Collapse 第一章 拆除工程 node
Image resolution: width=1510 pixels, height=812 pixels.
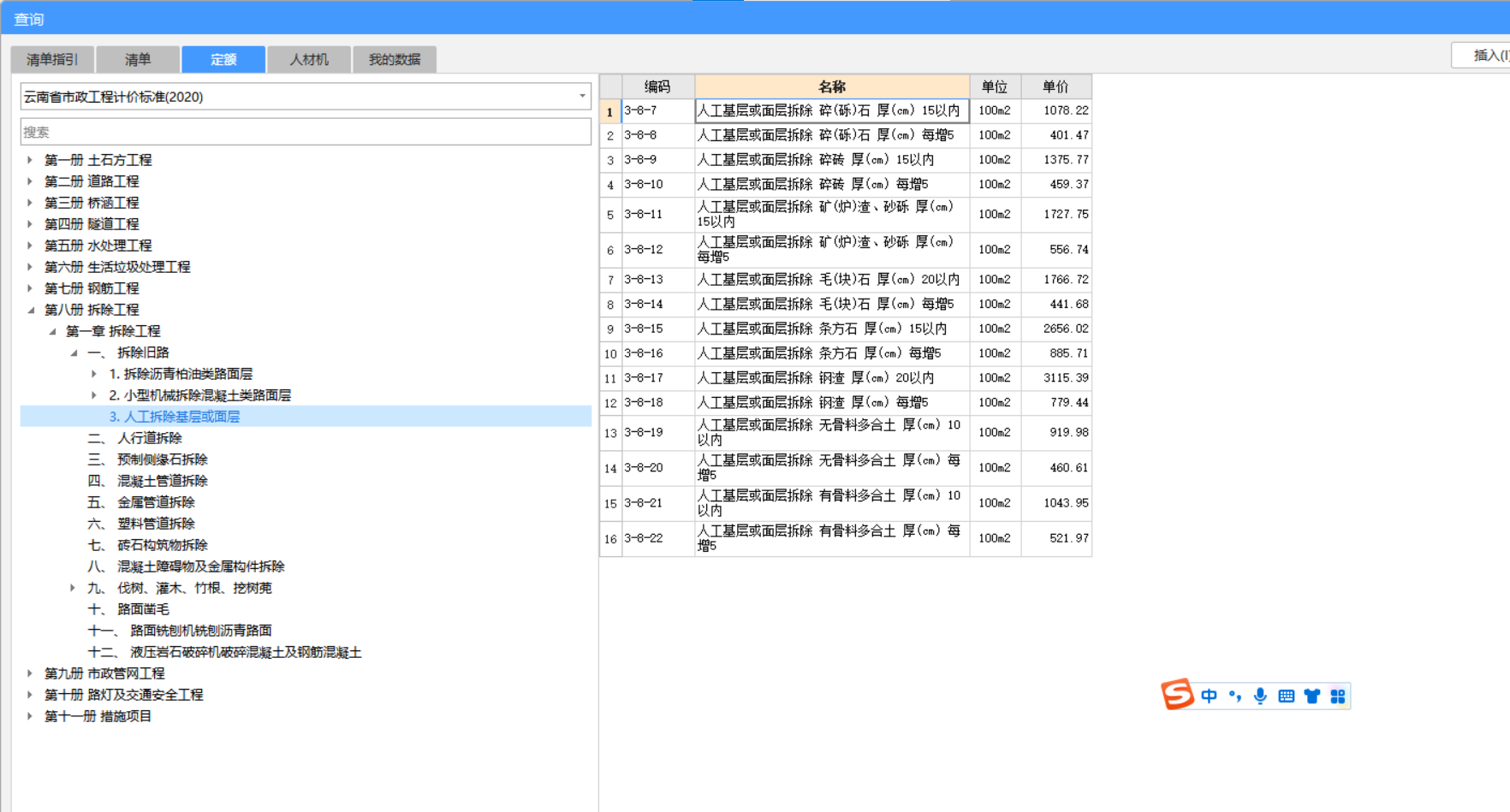point(51,331)
